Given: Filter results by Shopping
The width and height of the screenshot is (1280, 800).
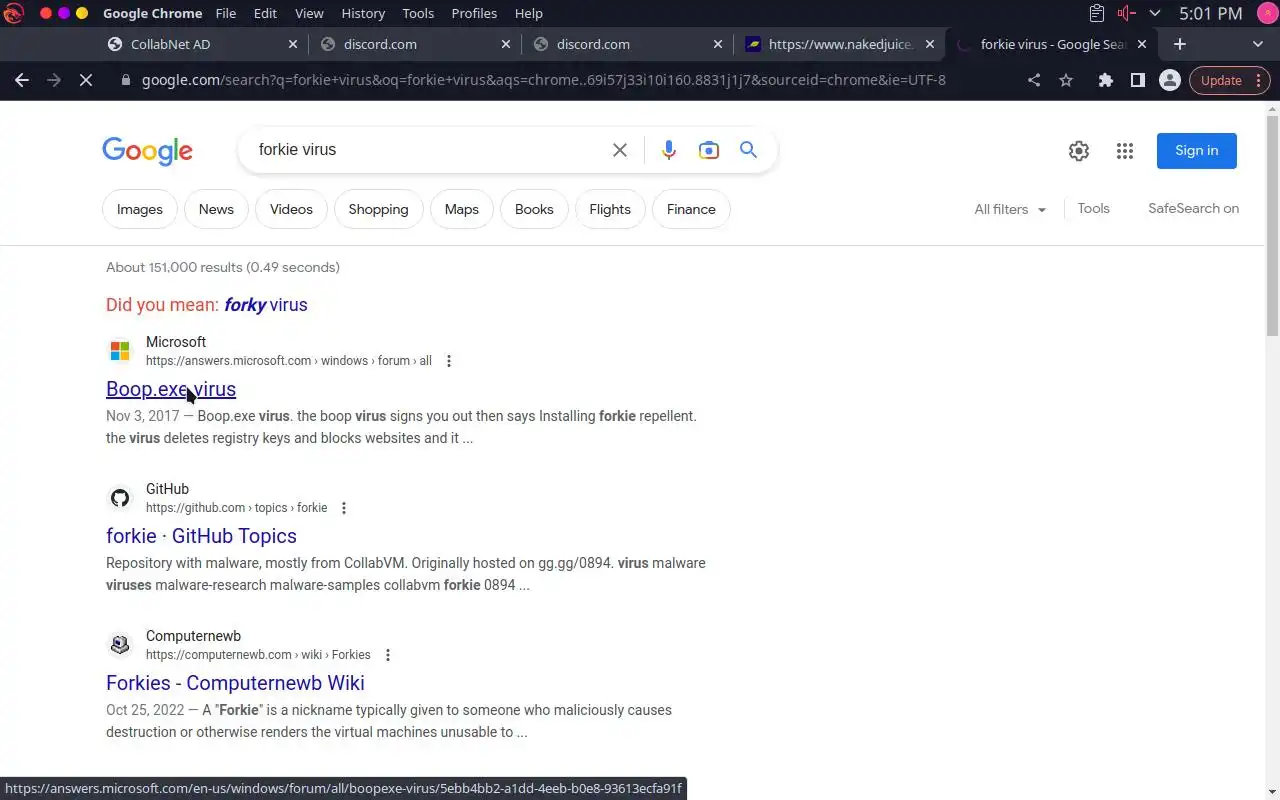Looking at the screenshot, I should pos(378,209).
